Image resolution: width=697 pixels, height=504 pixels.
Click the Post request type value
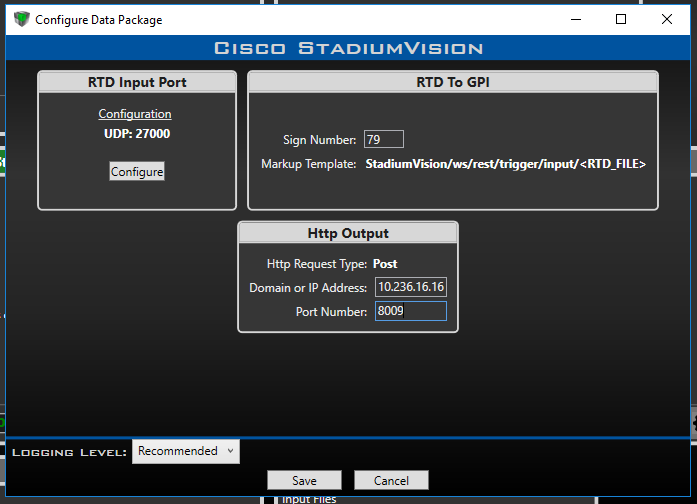point(385,264)
